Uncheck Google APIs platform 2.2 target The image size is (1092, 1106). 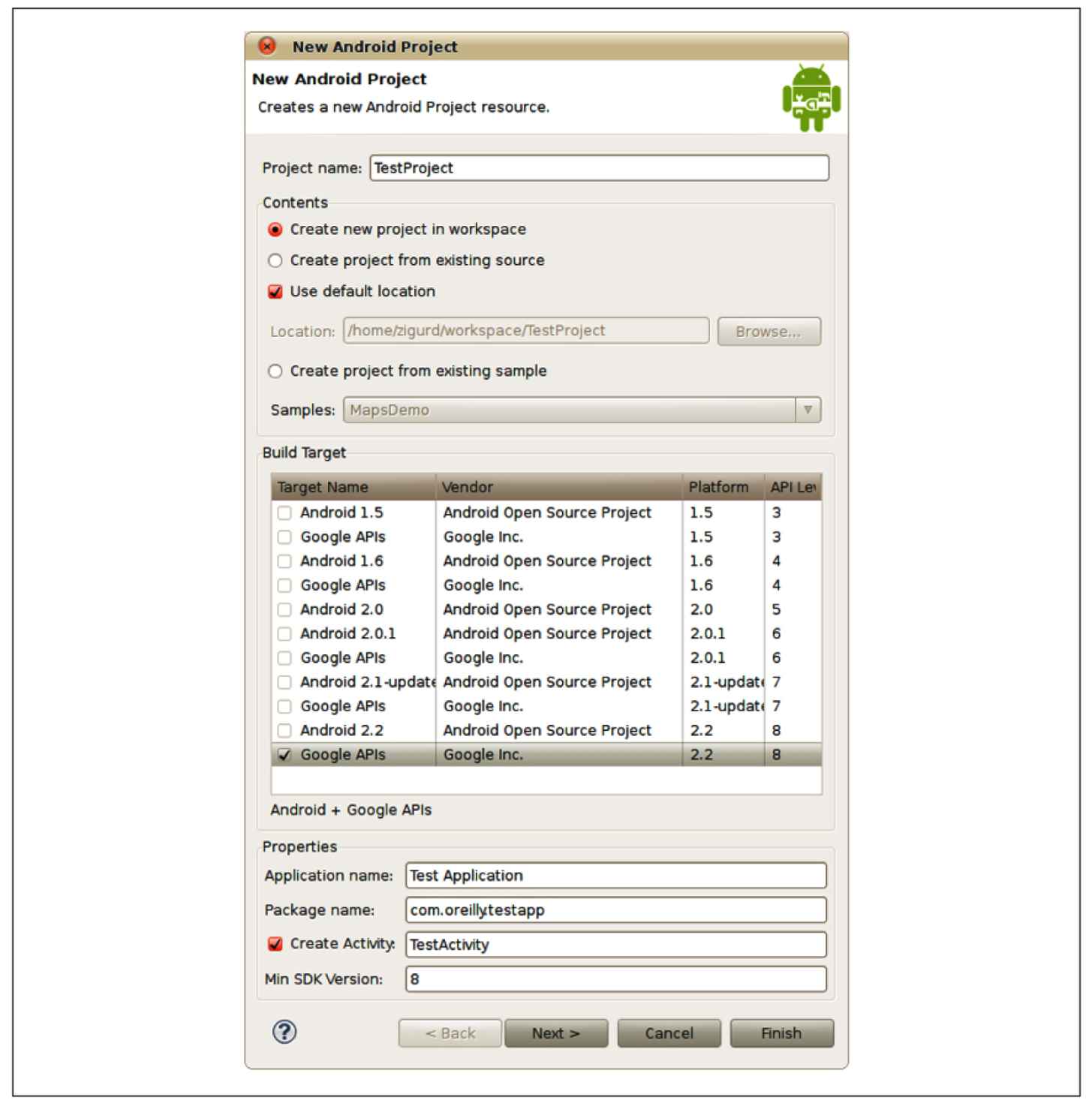(284, 755)
